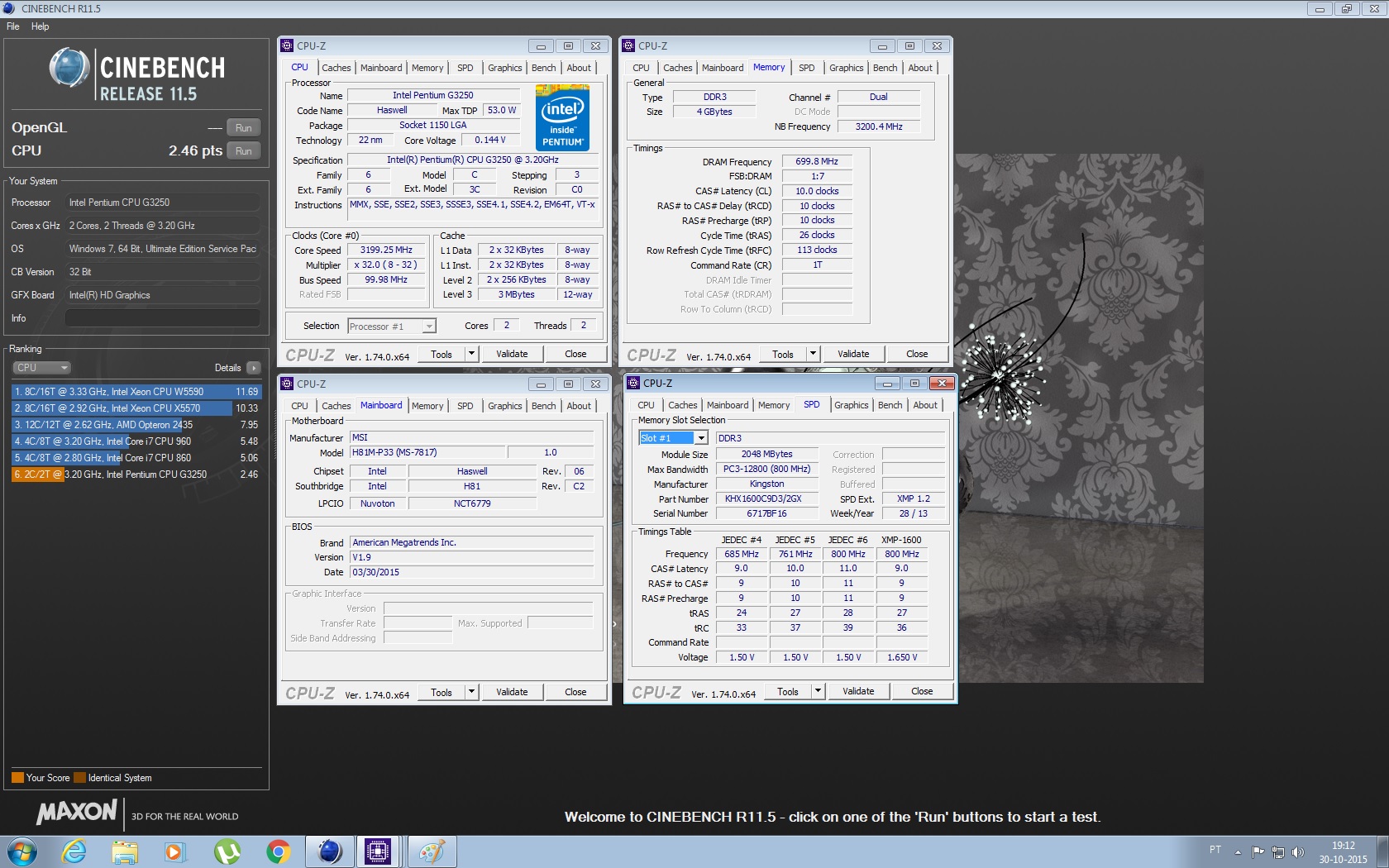Viewport: 1389px width, 868px height.
Task: Switch to Caches tab in CPU window
Action: point(336,68)
